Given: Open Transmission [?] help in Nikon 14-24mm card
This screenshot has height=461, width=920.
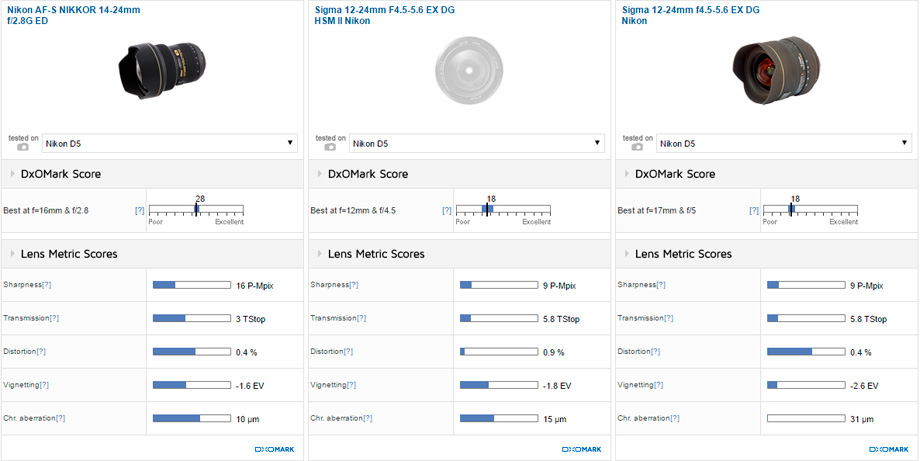Looking at the screenshot, I should (54, 318).
